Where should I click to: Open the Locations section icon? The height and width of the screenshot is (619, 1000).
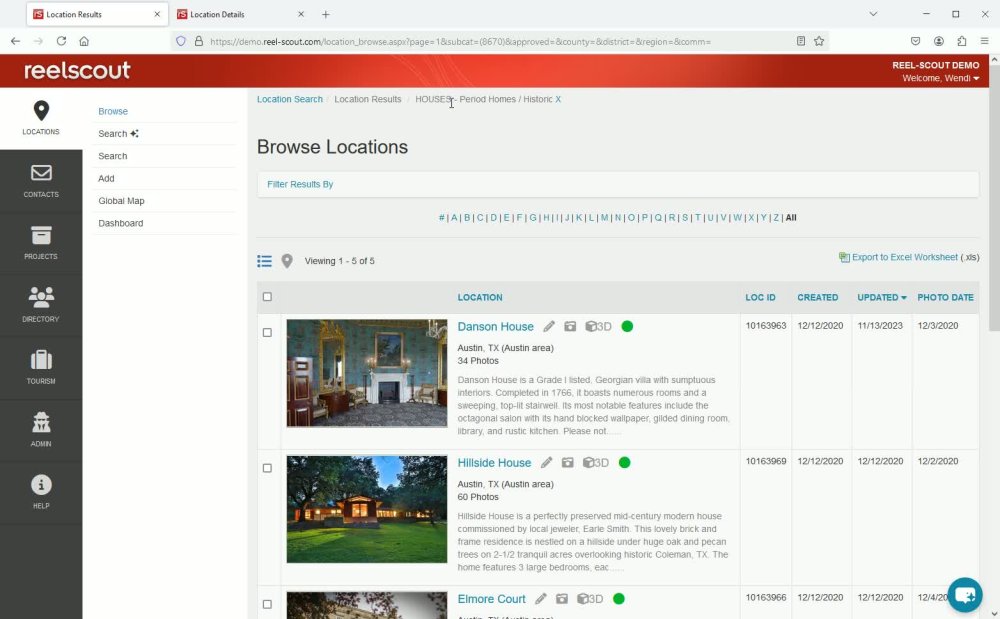pyautogui.click(x=41, y=111)
